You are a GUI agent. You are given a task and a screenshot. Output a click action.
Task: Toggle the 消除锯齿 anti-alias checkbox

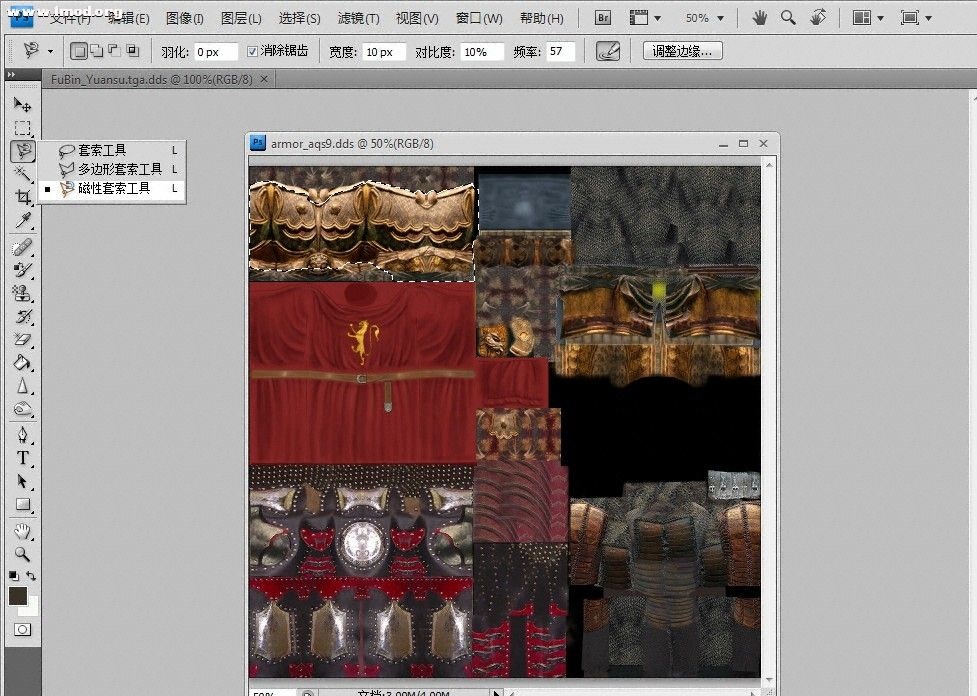tap(252, 51)
